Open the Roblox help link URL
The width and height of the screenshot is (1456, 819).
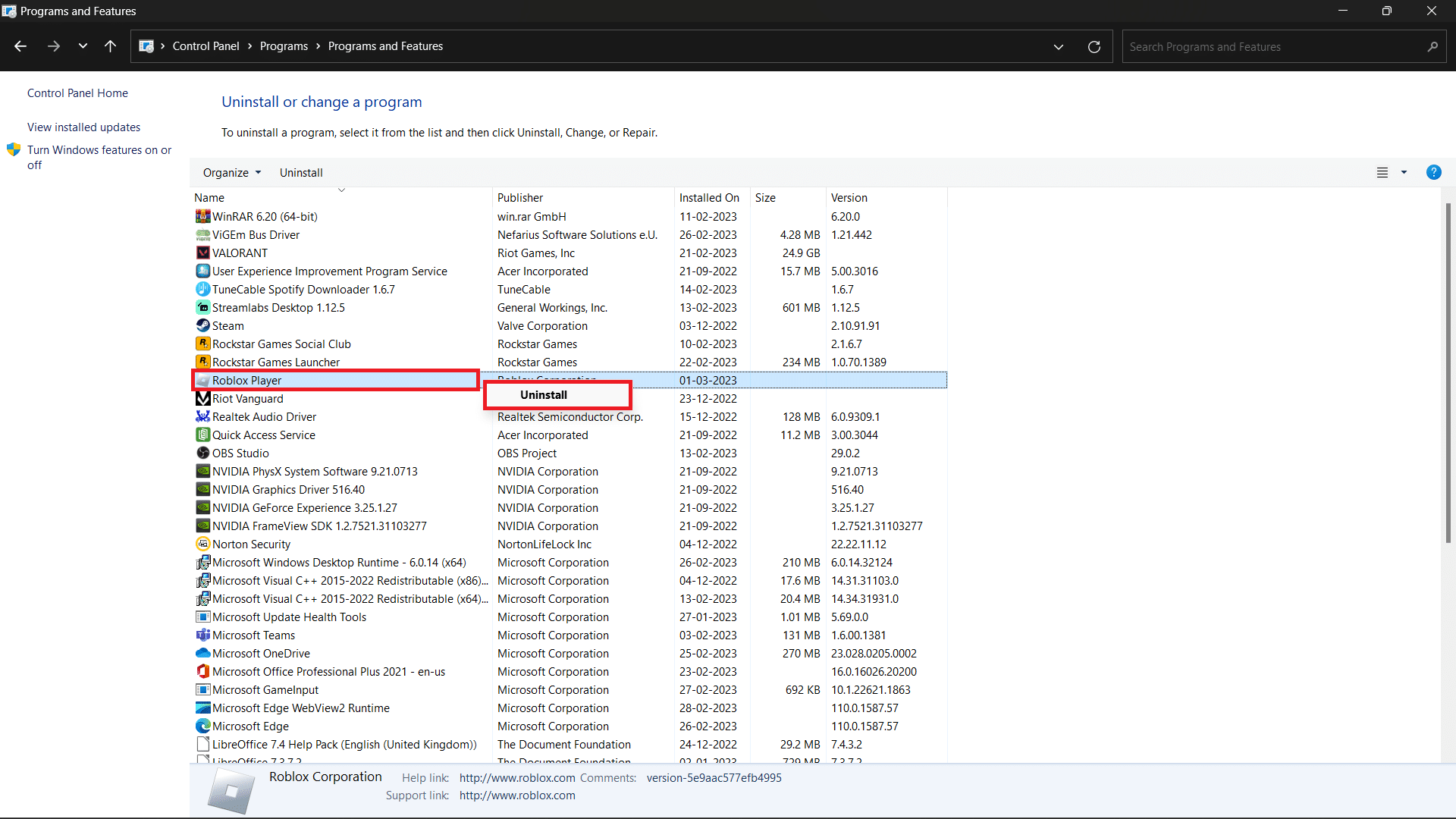517,778
